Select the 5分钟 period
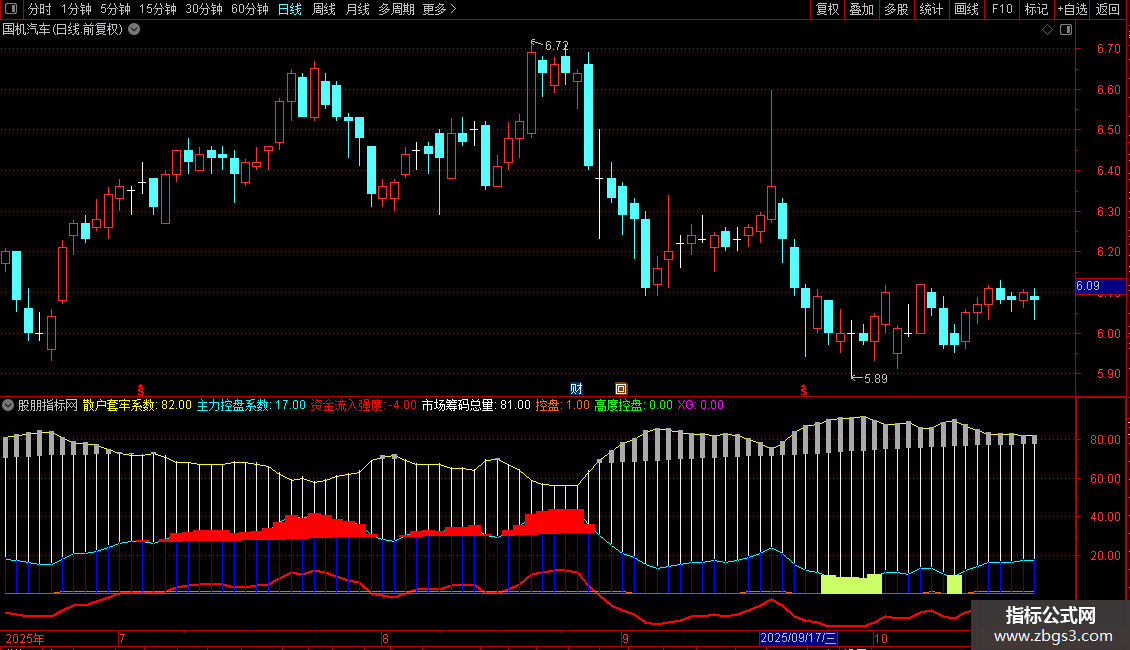Image resolution: width=1130 pixels, height=650 pixels. coord(115,9)
